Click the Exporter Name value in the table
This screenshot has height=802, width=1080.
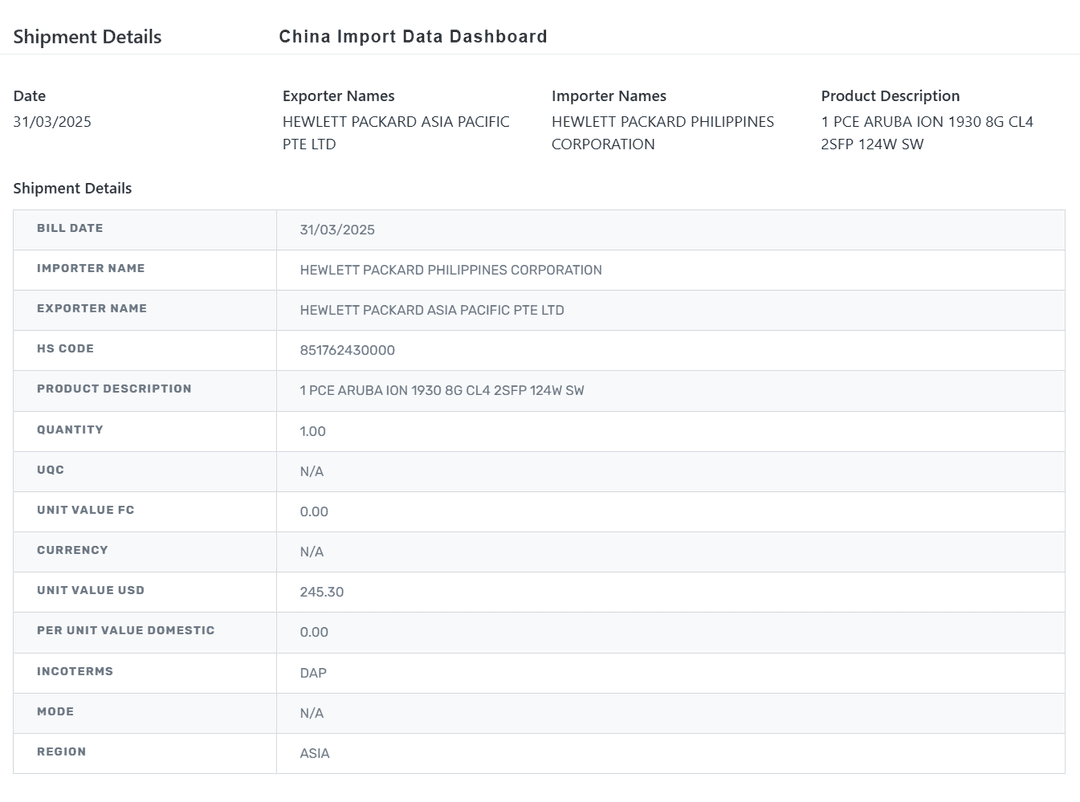tap(431, 310)
